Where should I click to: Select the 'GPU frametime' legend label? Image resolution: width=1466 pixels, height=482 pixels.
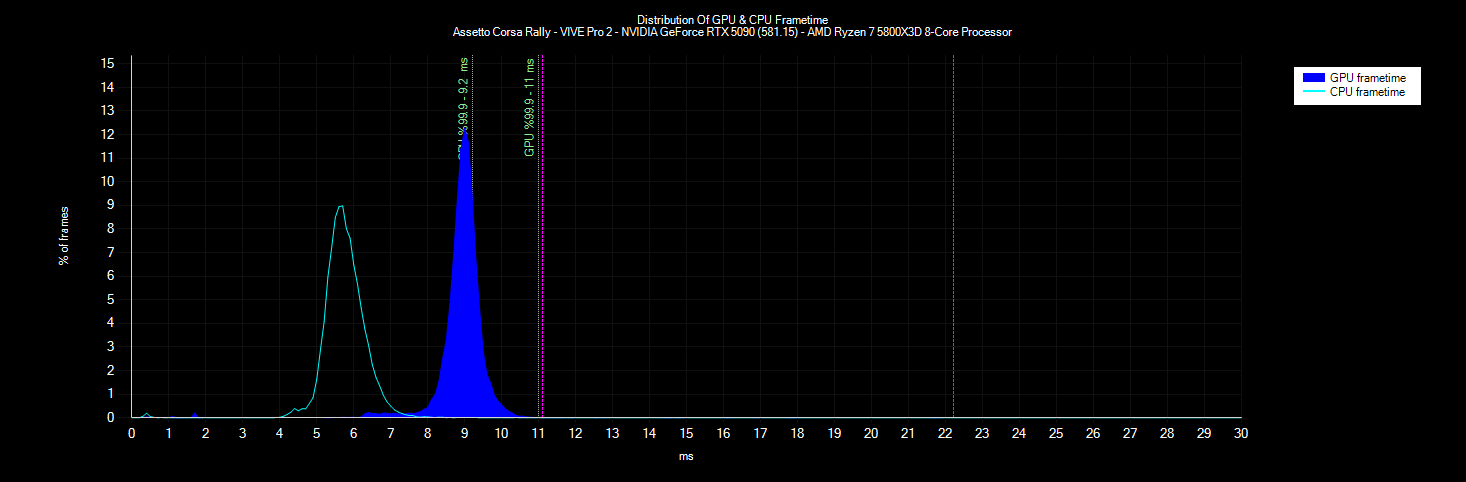(x=1367, y=77)
